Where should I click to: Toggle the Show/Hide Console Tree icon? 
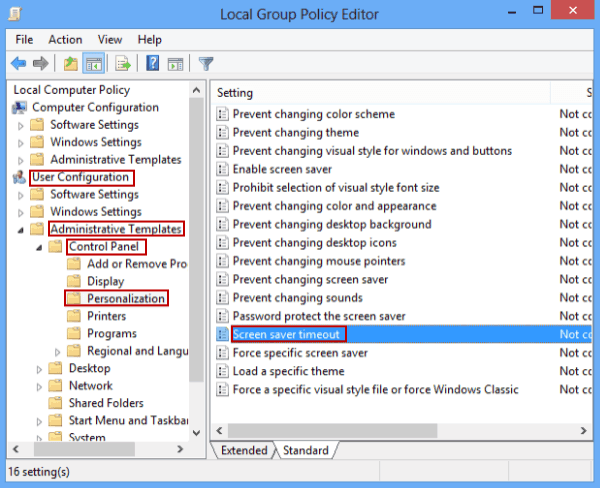point(94,63)
